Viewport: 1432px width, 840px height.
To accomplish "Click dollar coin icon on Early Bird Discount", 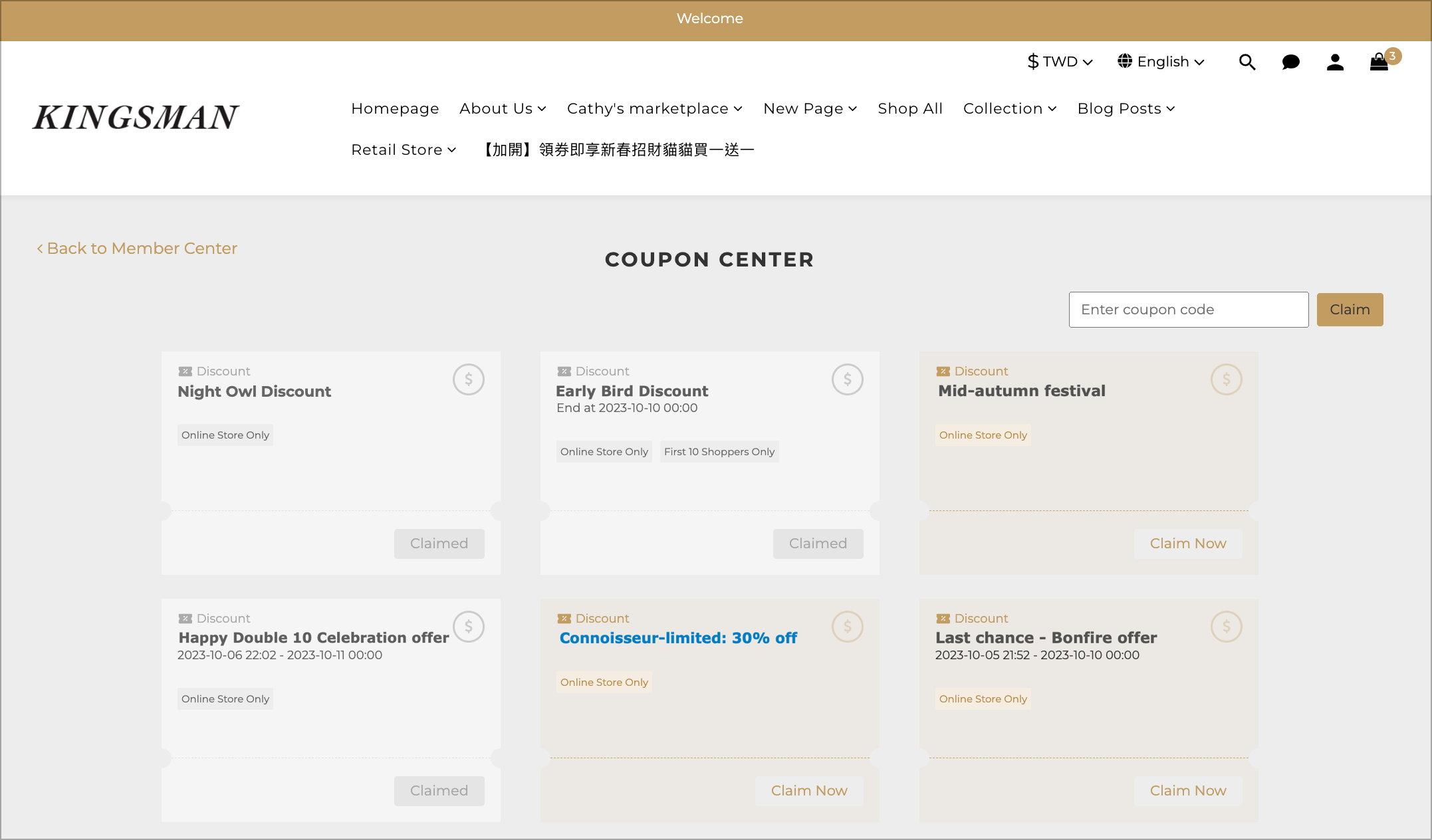I will pyautogui.click(x=848, y=379).
